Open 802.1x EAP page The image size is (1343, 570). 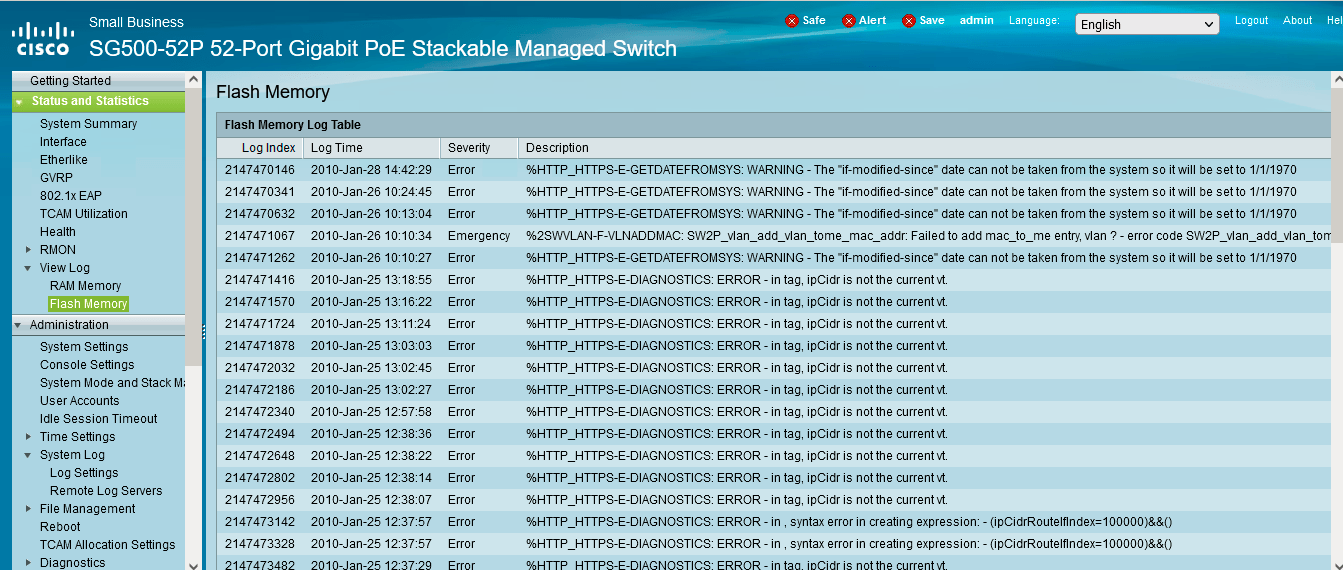pos(70,196)
